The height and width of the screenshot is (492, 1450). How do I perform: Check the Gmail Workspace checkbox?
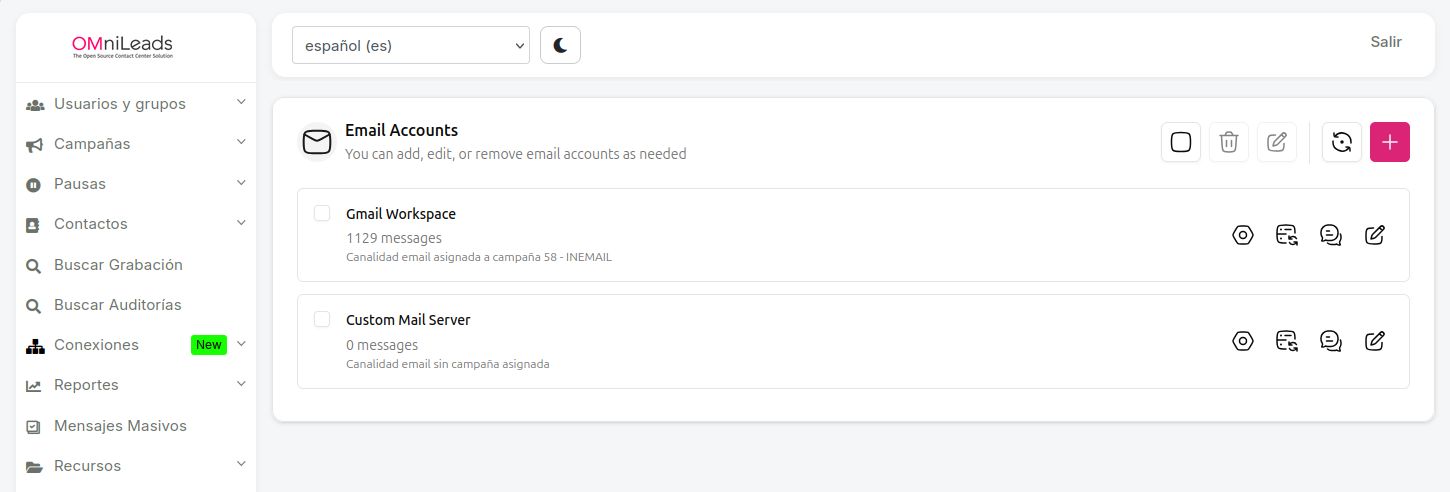pyautogui.click(x=322, y=213)
